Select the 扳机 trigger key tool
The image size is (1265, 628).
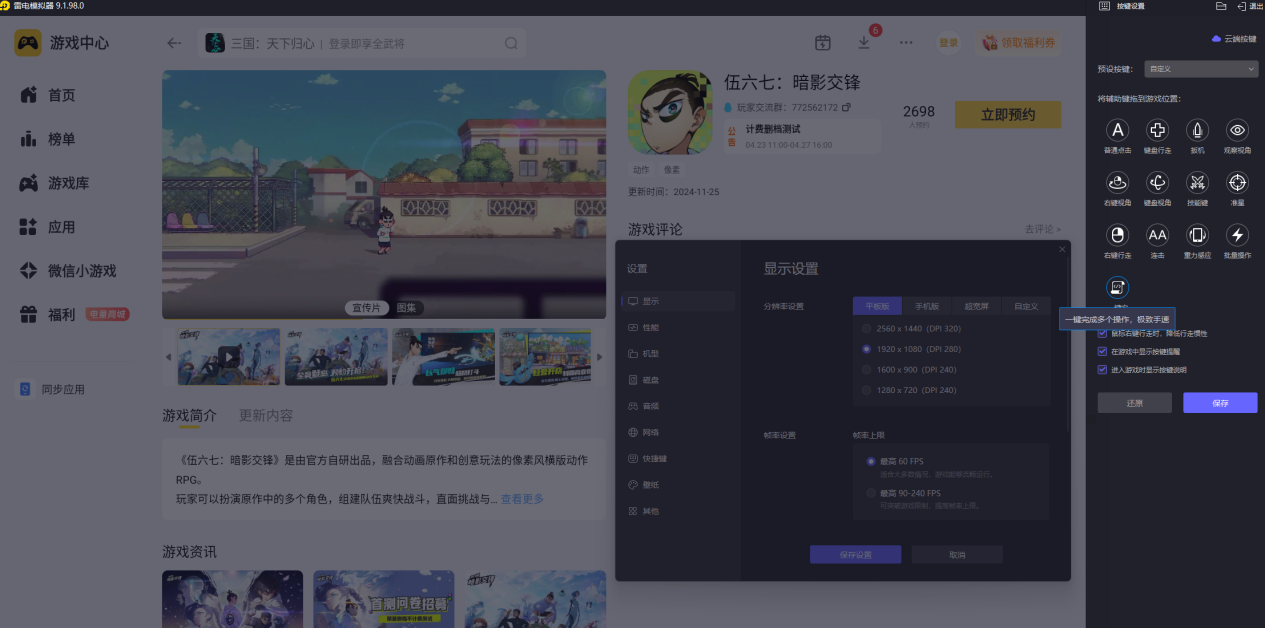[x=1197, y=130]
